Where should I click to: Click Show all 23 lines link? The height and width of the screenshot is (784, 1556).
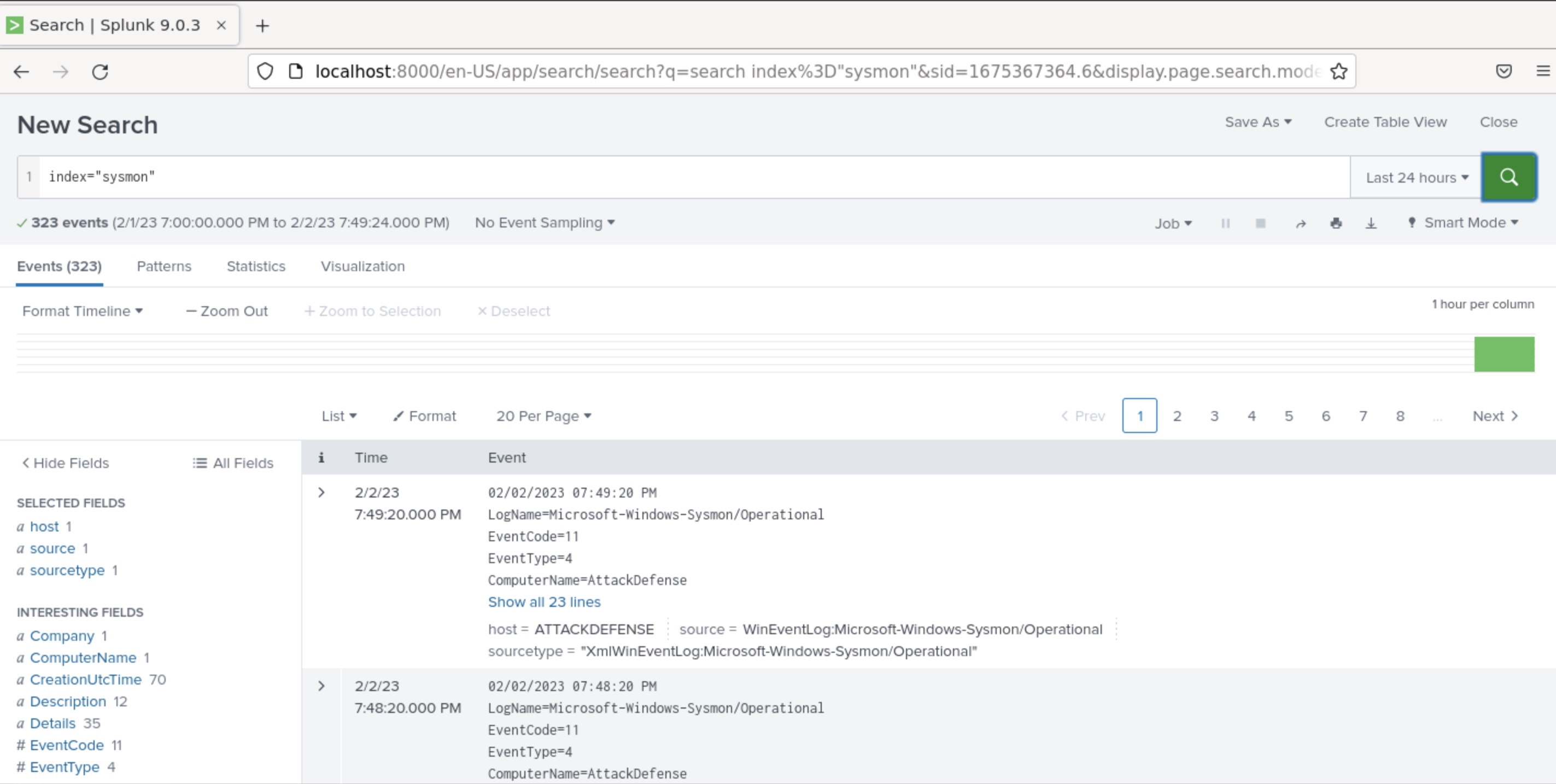pyautogui.click(x=544, y=602)
